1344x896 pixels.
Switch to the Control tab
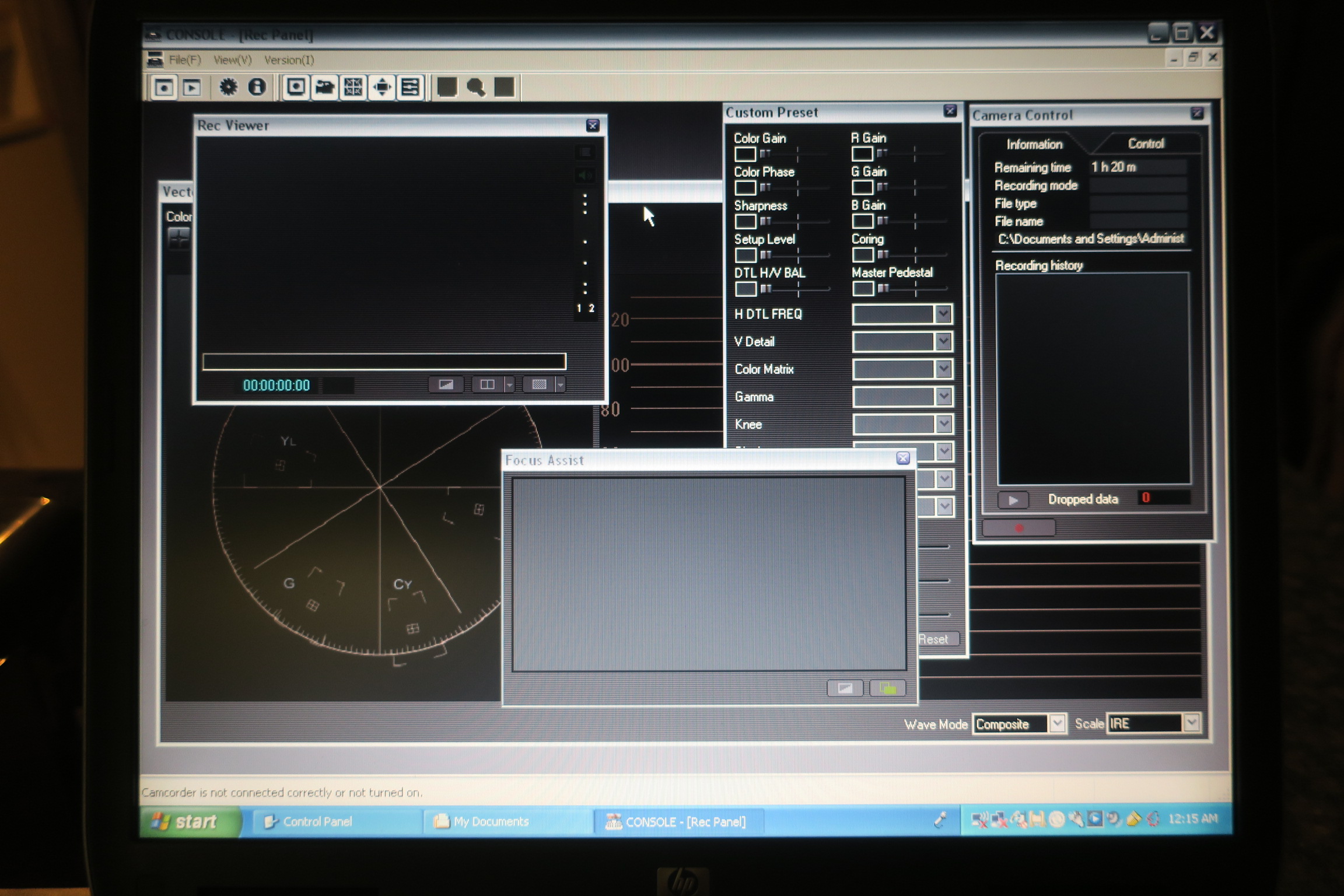[x=1145, y=144]
